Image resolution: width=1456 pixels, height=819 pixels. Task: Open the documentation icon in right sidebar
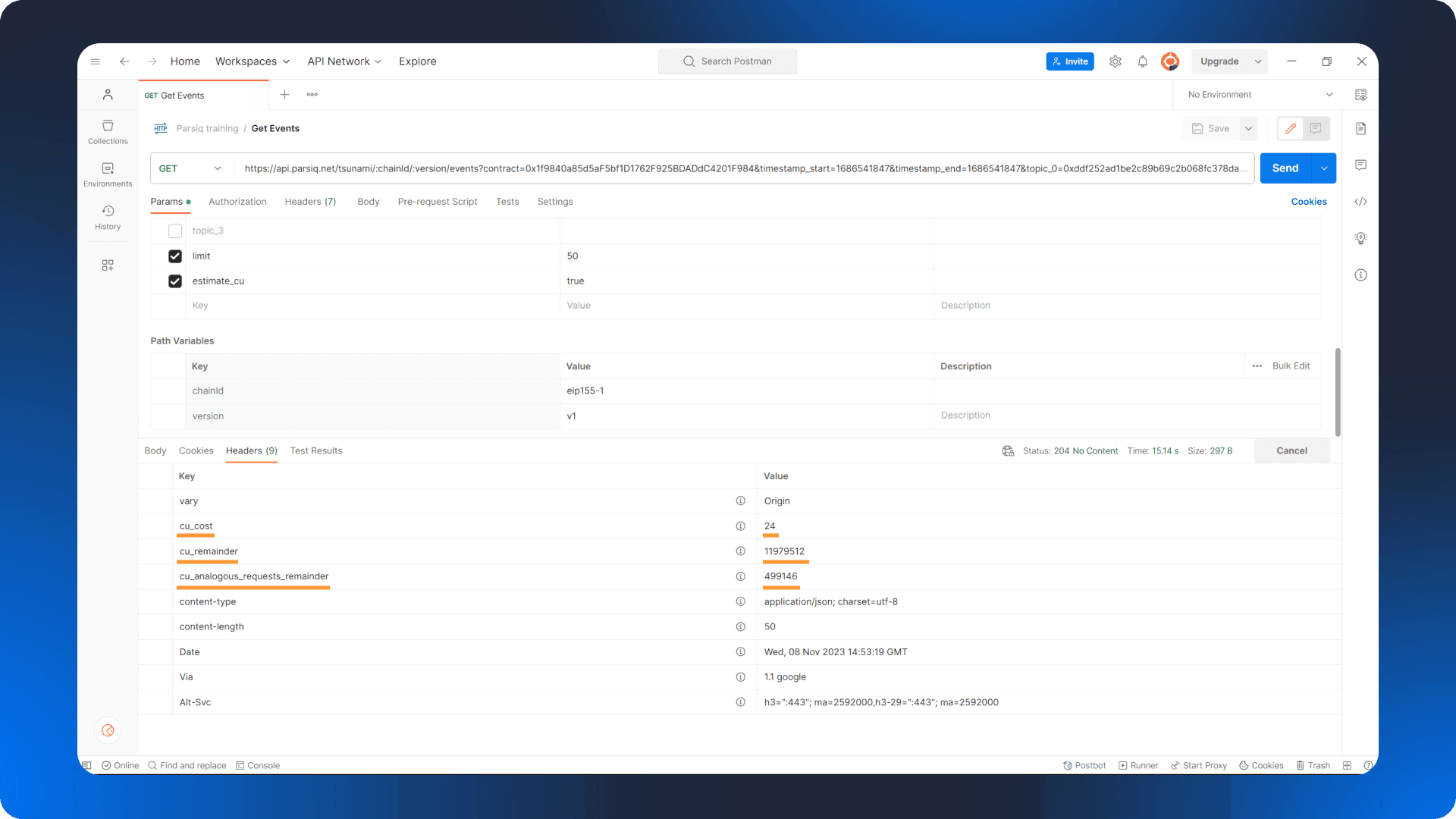tap(1360, 128)
